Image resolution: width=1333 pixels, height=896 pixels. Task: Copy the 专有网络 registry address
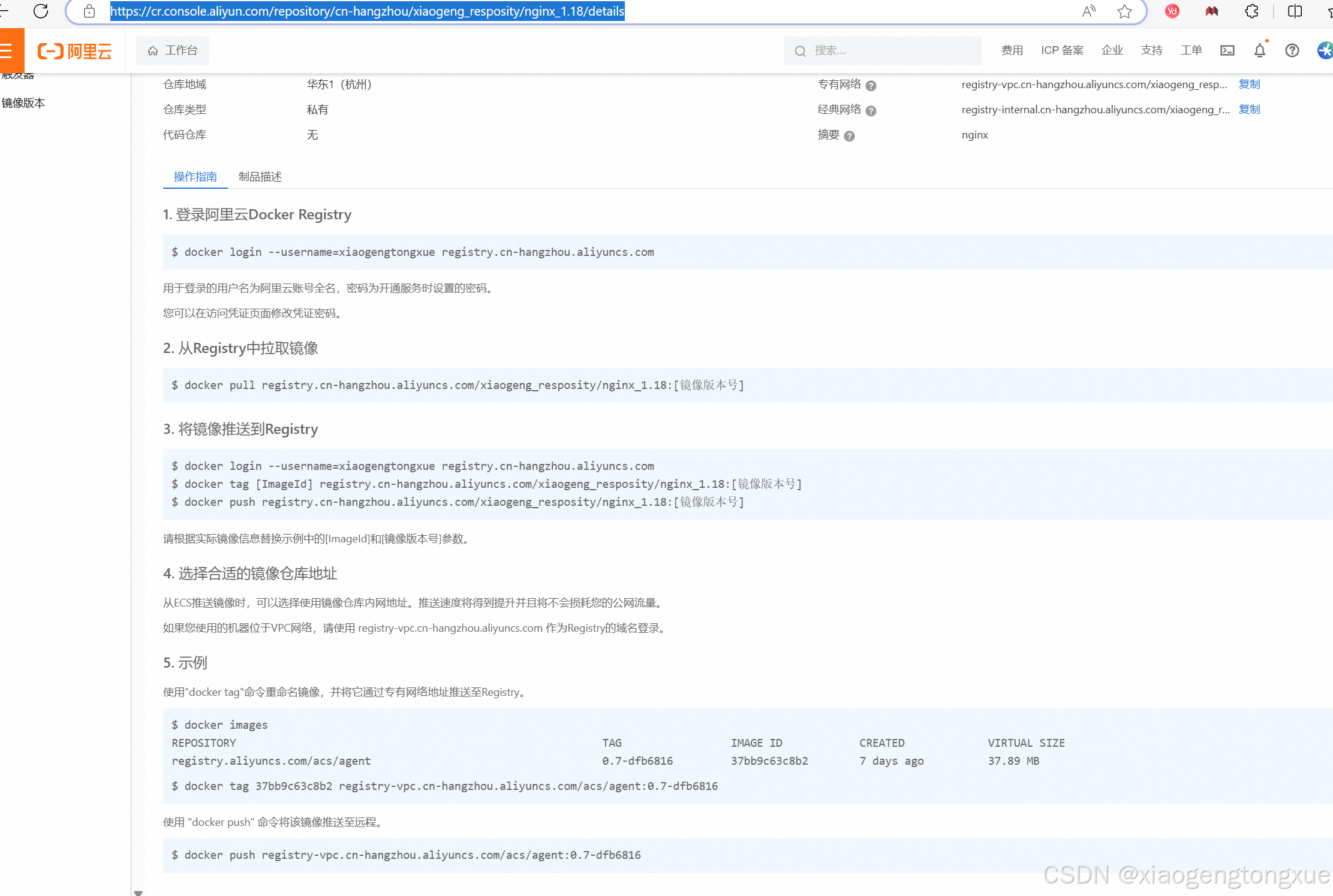pyautogui.click(x=1249, y=85)
